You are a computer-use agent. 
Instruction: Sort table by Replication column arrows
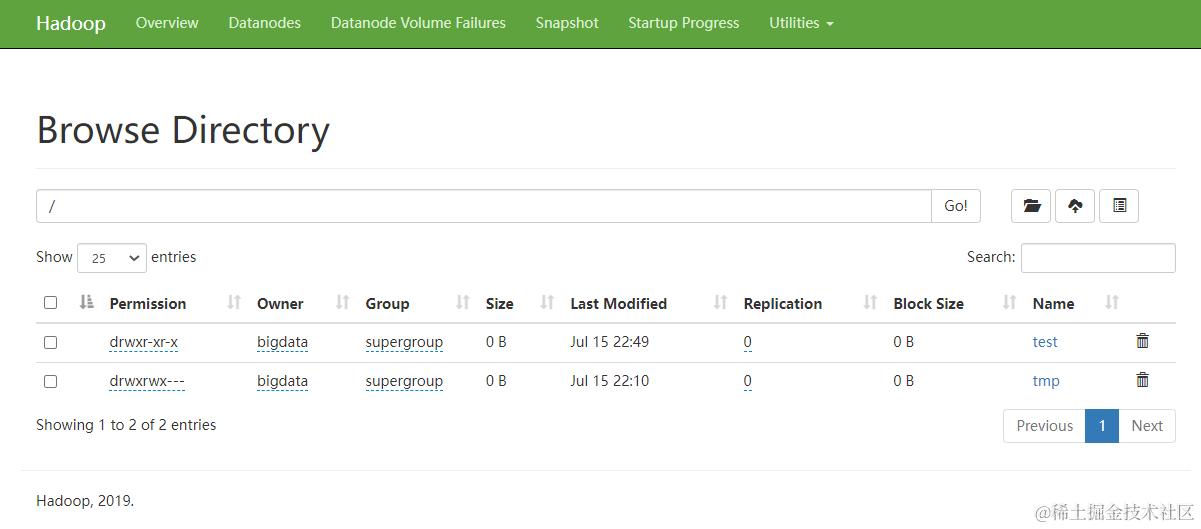click(x=870, y=303)
